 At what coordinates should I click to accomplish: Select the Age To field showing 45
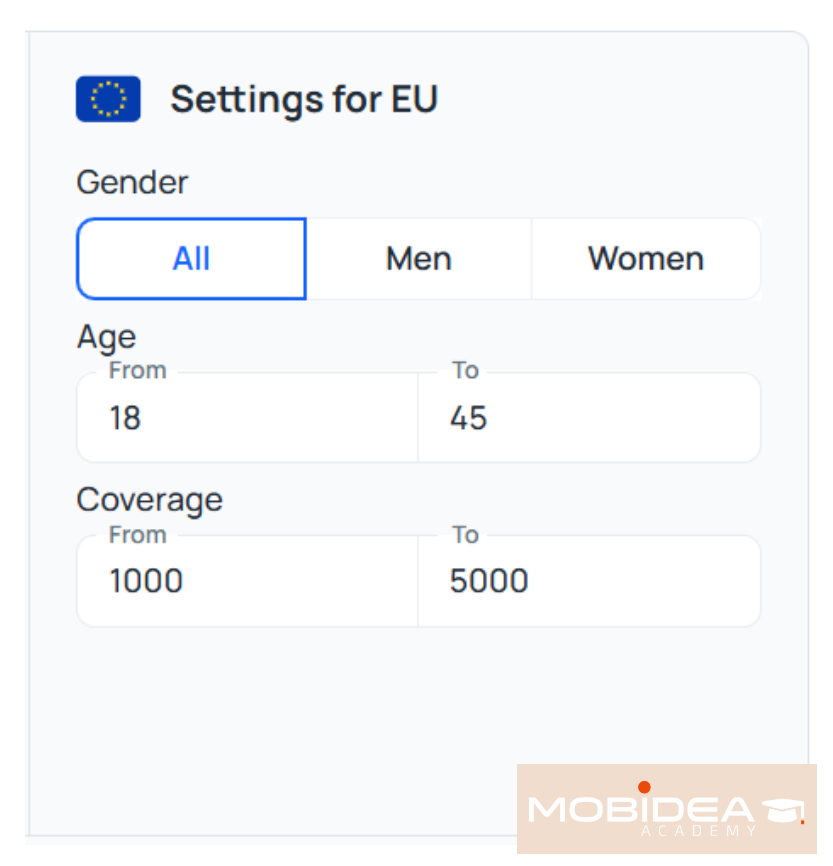click(x=588, y=417)
